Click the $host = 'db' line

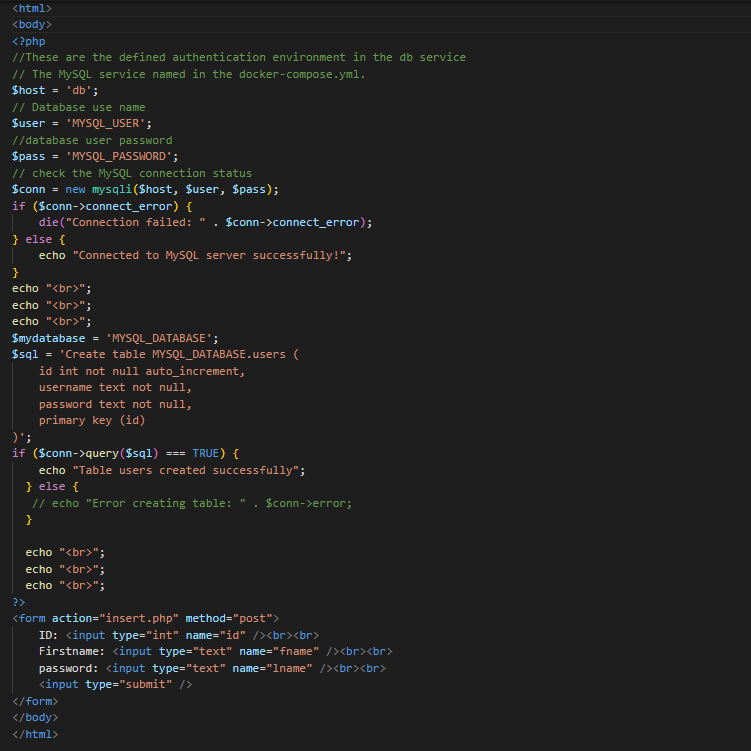point(55,91)
